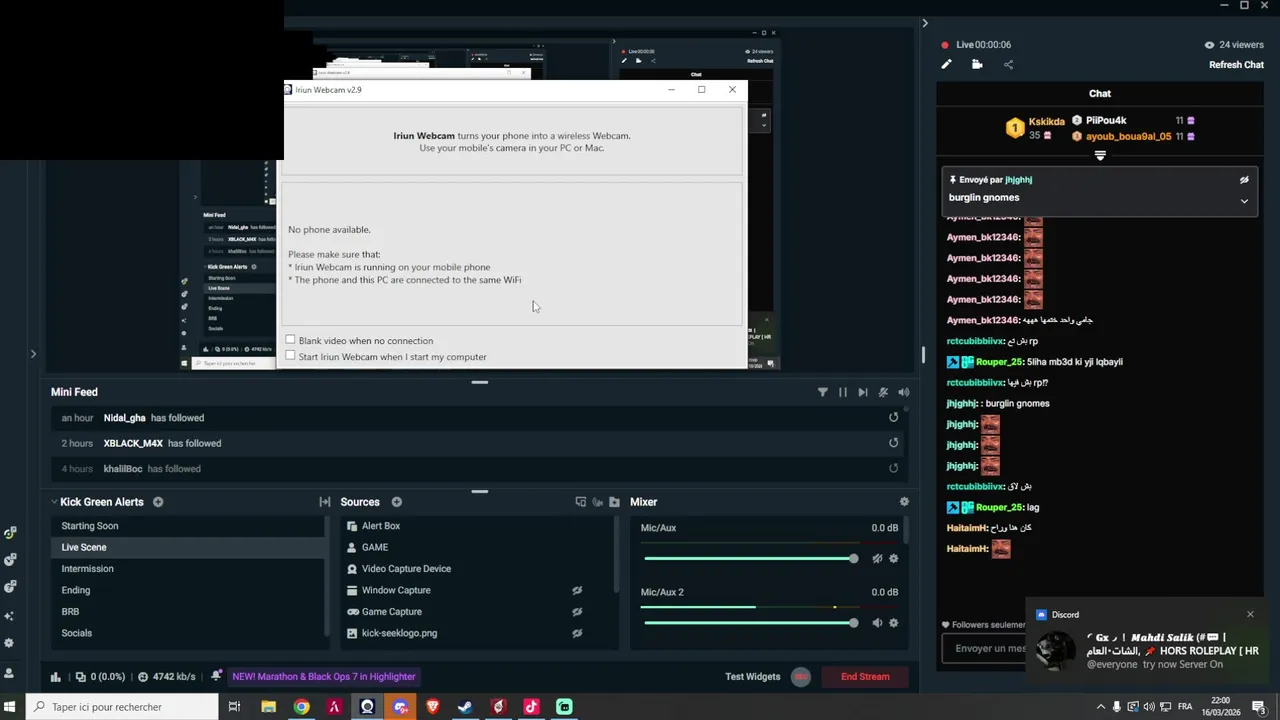Mute the Mic/Aux 2 channel
The image size is (1280, 720).
(x=877, y=623)
